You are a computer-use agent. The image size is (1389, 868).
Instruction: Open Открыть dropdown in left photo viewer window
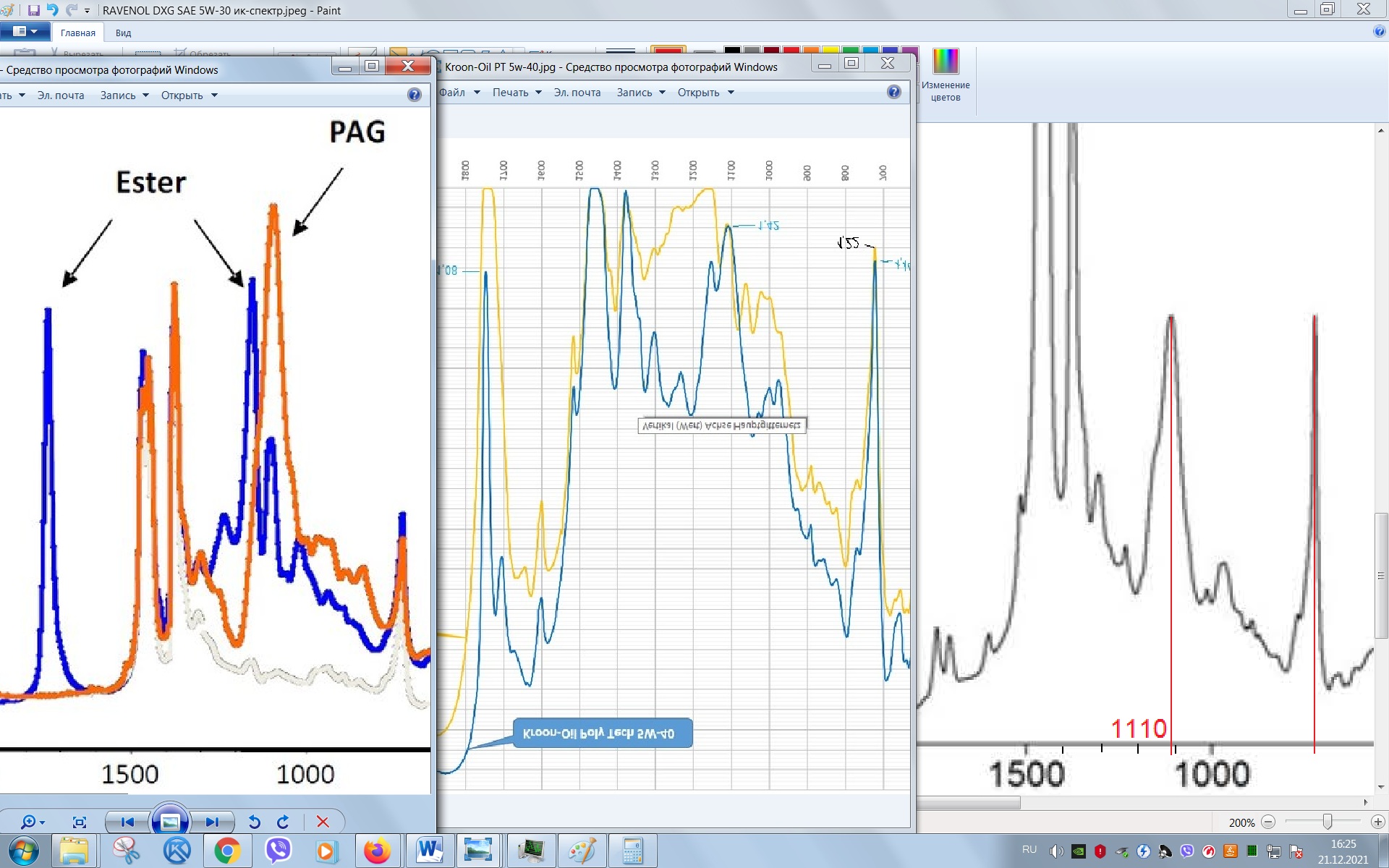(x=189, y=95)
